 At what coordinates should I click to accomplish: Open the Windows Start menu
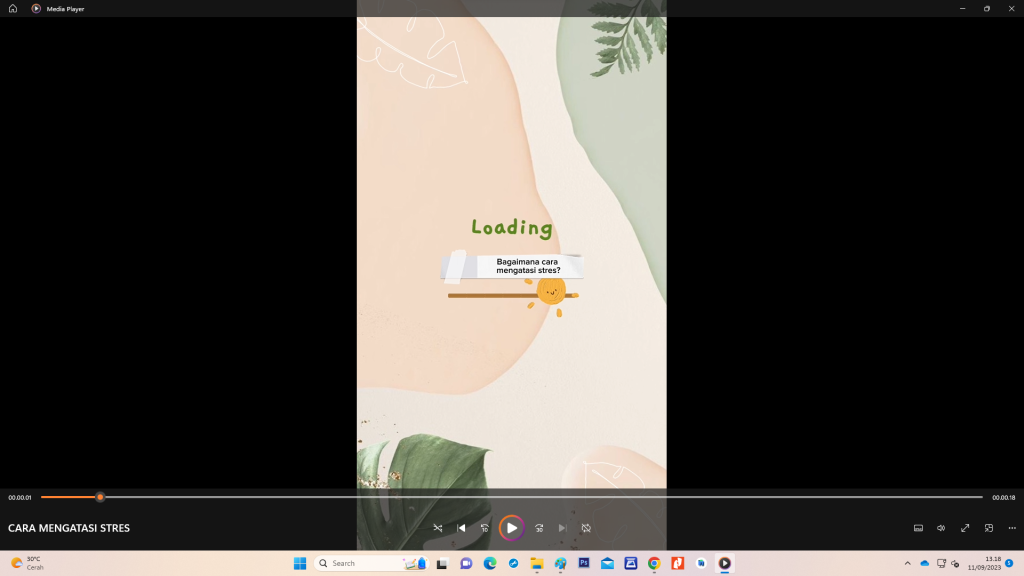click(x=300, y=563)
